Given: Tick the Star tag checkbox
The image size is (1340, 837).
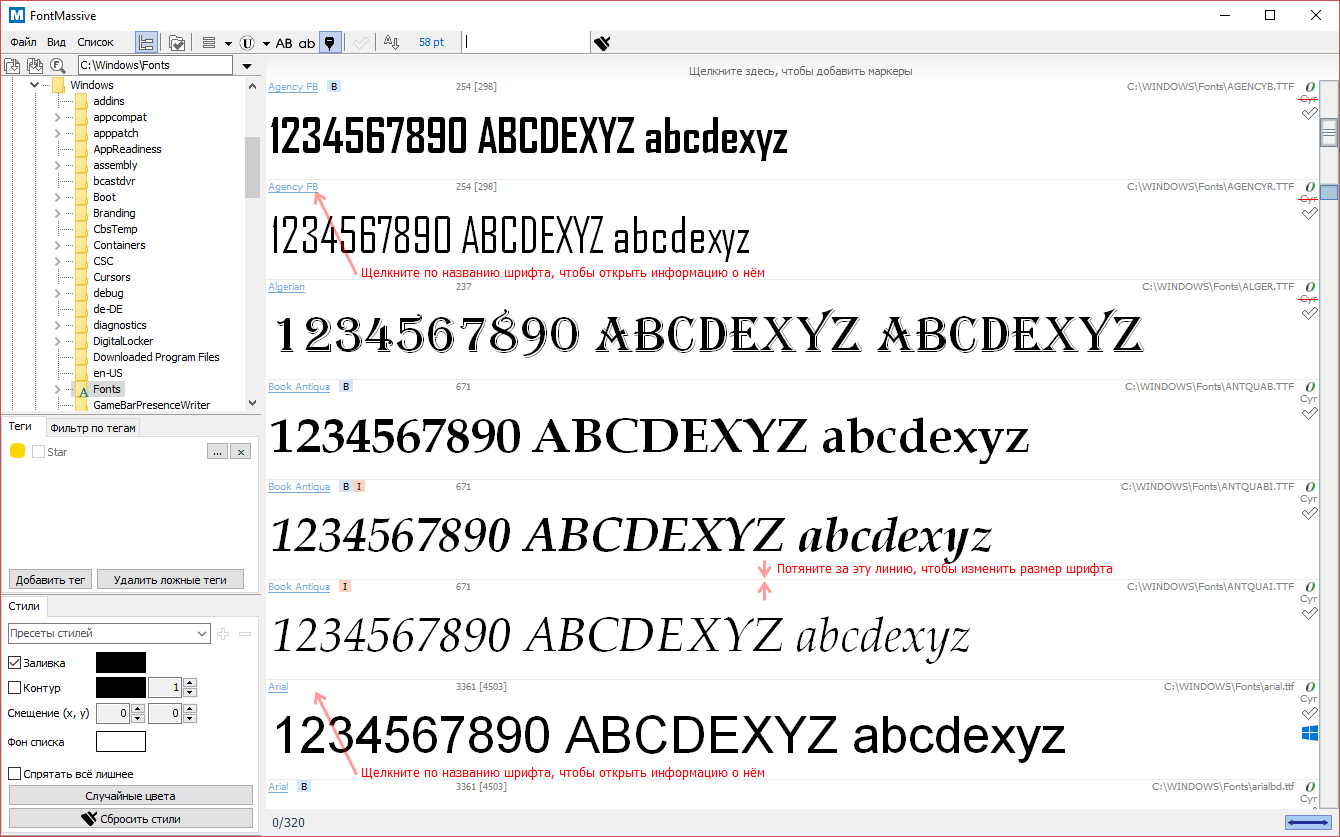Looking at the screenshot, I should pos(39,452).
